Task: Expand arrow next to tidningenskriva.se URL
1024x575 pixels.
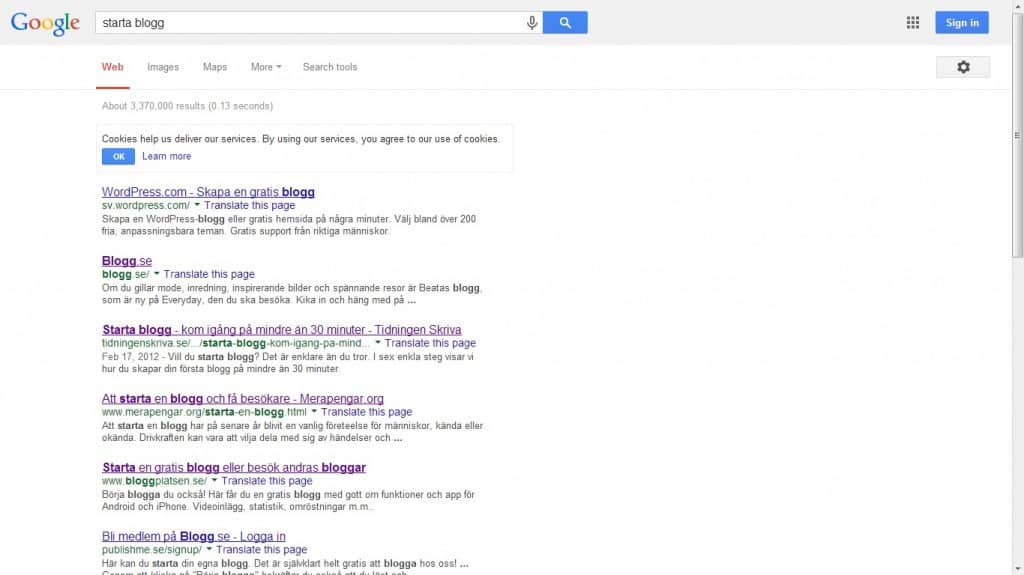Action: pyautogui.click(x=377, y=343)
